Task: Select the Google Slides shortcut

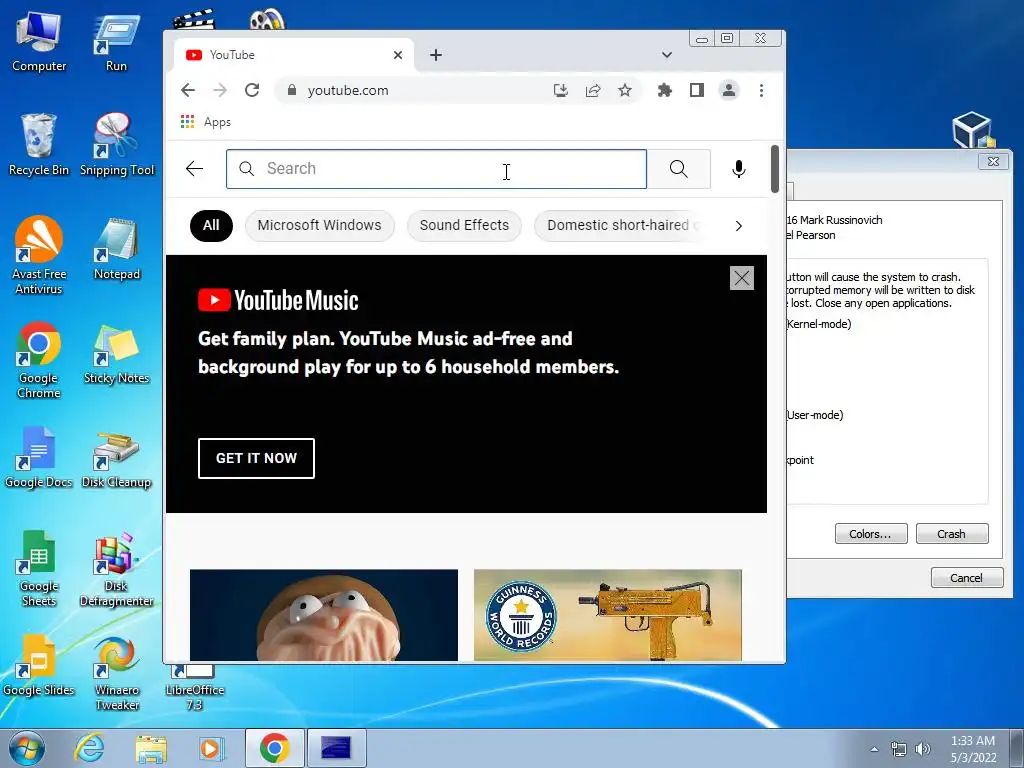Action: (39, 665)
